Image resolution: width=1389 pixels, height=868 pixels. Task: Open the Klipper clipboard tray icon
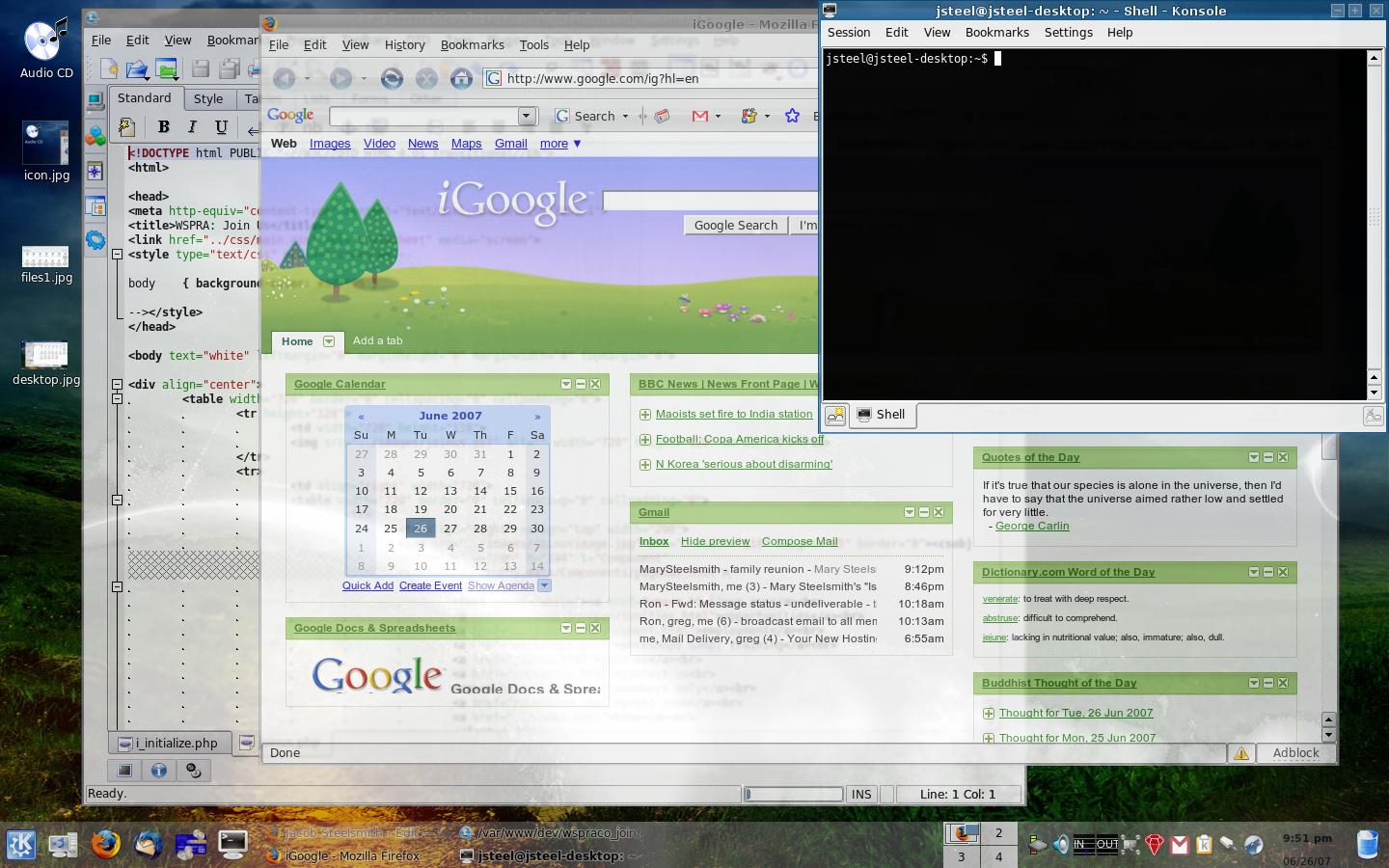coord(1204,845)
